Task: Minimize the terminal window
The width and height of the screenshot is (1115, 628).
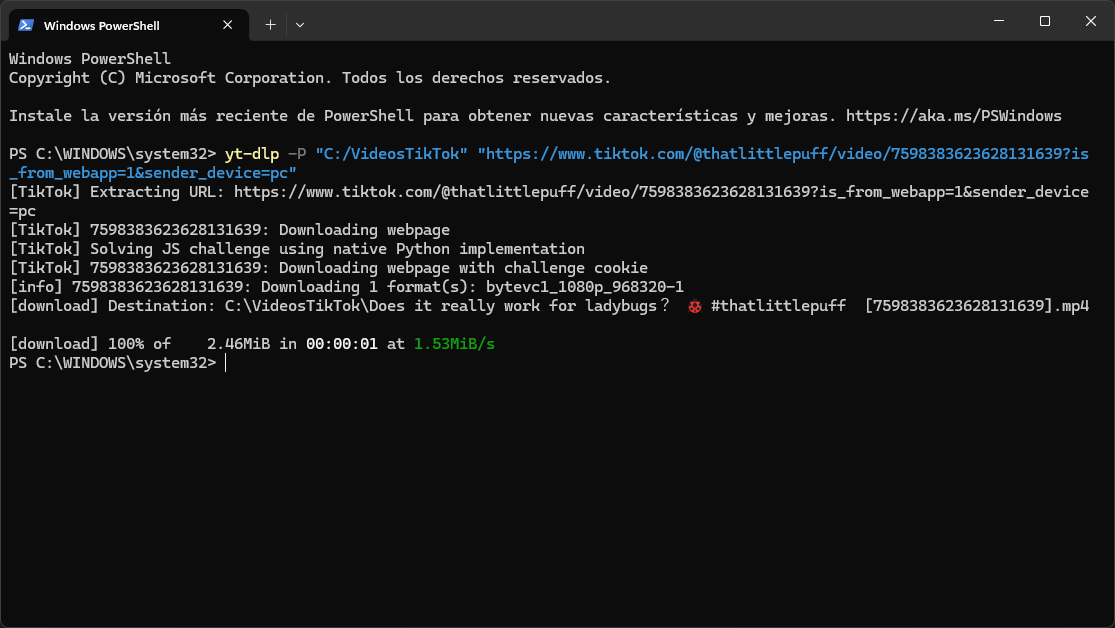Action: 999,21
